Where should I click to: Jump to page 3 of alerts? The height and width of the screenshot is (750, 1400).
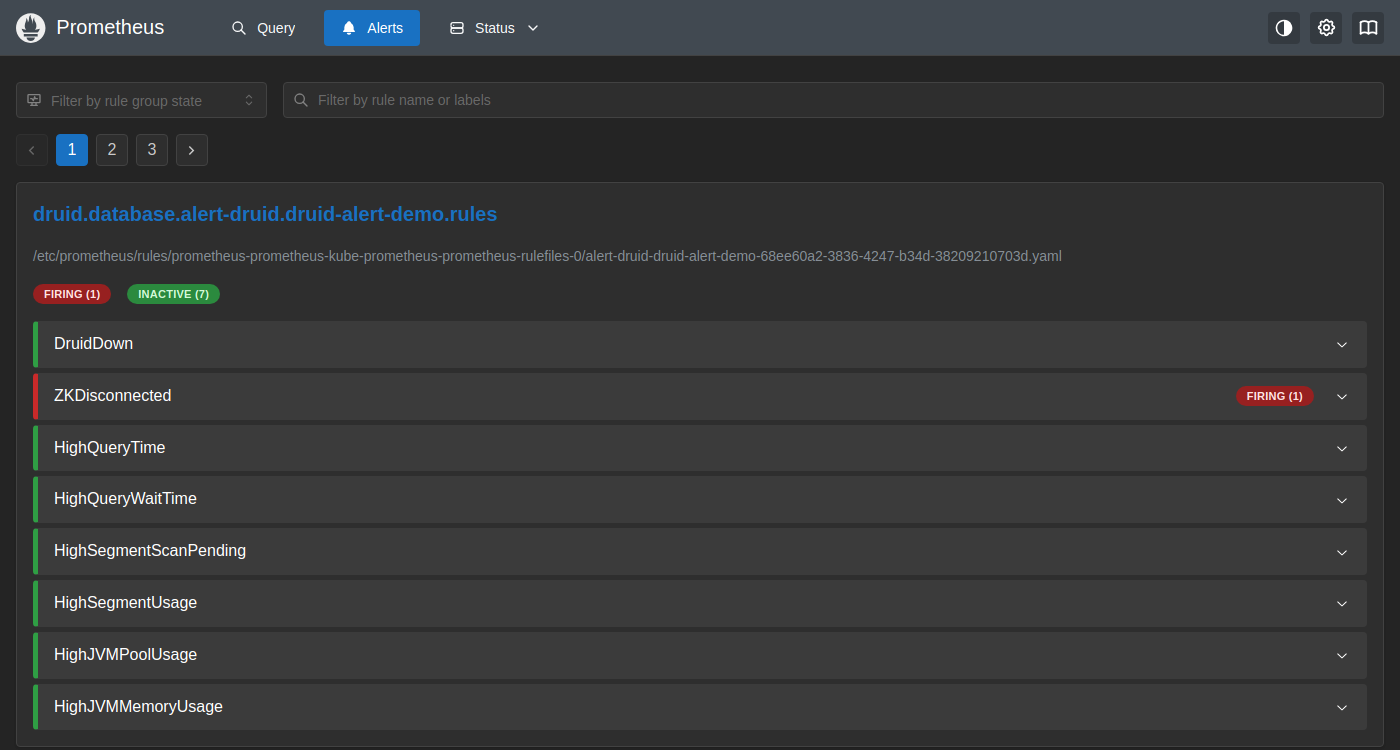[152, 150]
